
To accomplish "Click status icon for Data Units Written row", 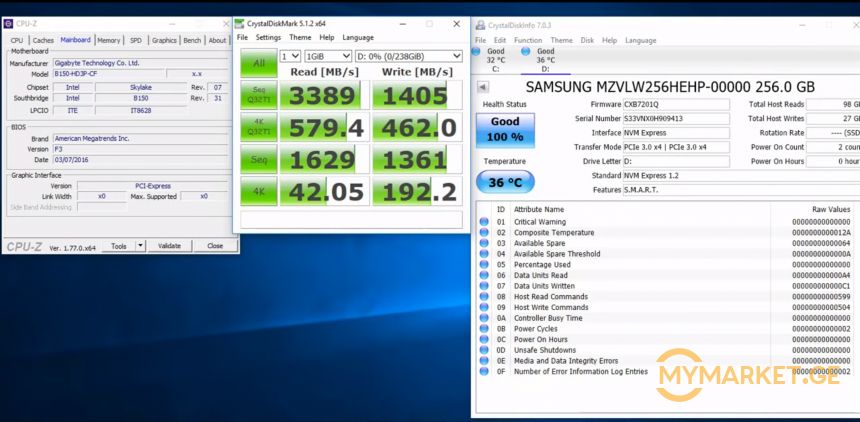I will [484, 286].
